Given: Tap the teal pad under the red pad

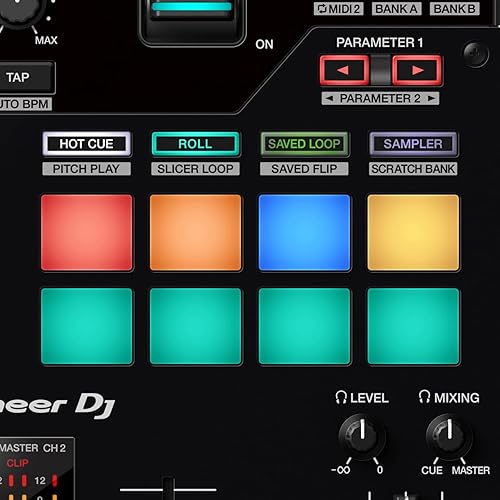Looking at the screenshot, I should tap(87, 326).
